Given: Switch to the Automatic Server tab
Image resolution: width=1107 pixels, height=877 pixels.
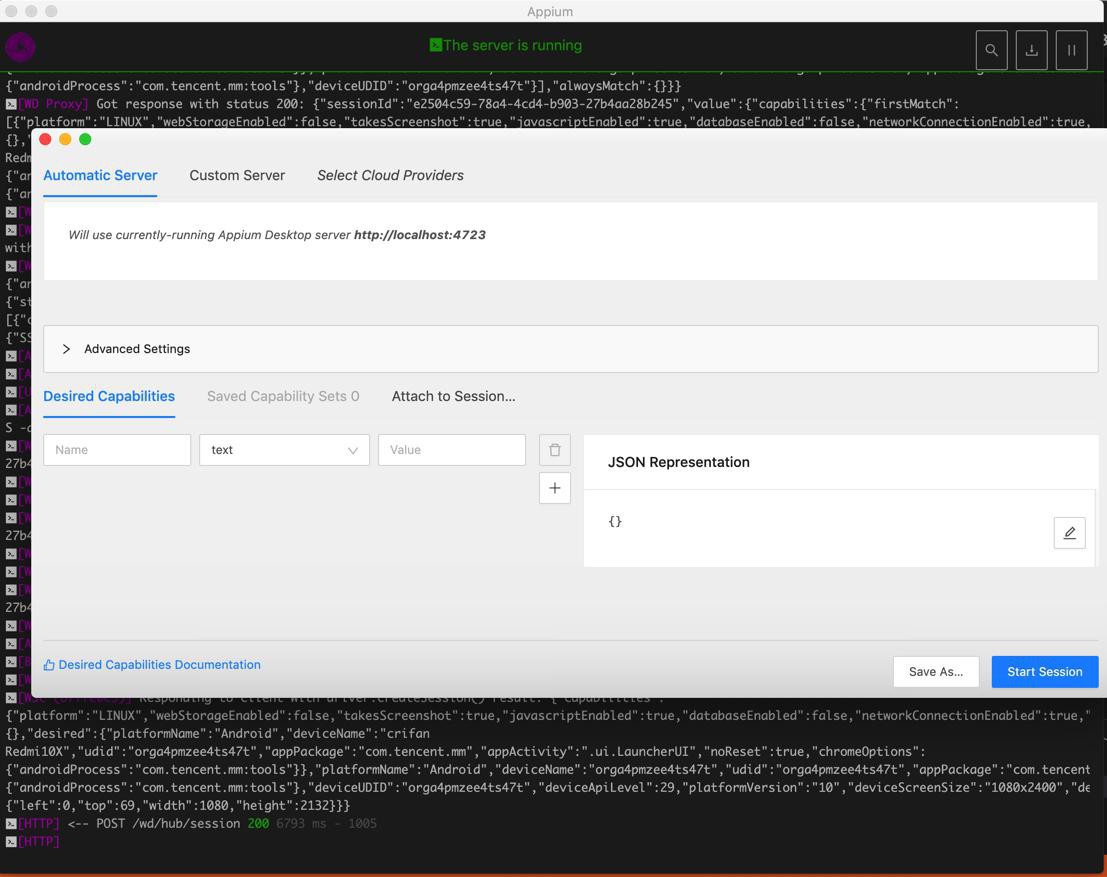Looking at the screenshot, I should point(100,175).
